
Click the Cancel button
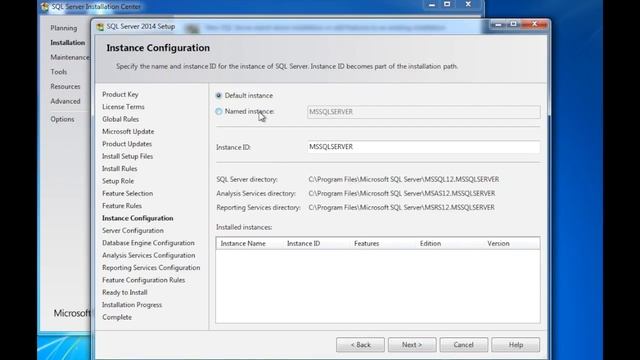(x=464, y=345)
